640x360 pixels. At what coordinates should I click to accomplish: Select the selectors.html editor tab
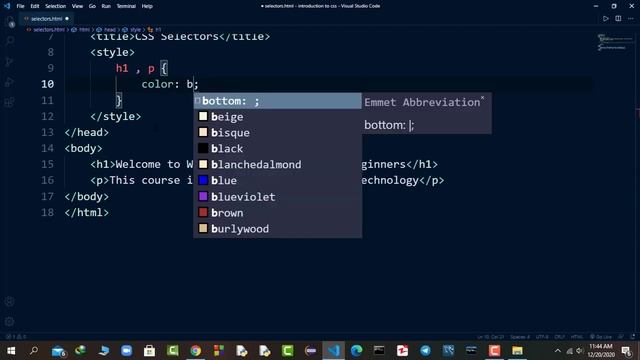coord(47,19)
